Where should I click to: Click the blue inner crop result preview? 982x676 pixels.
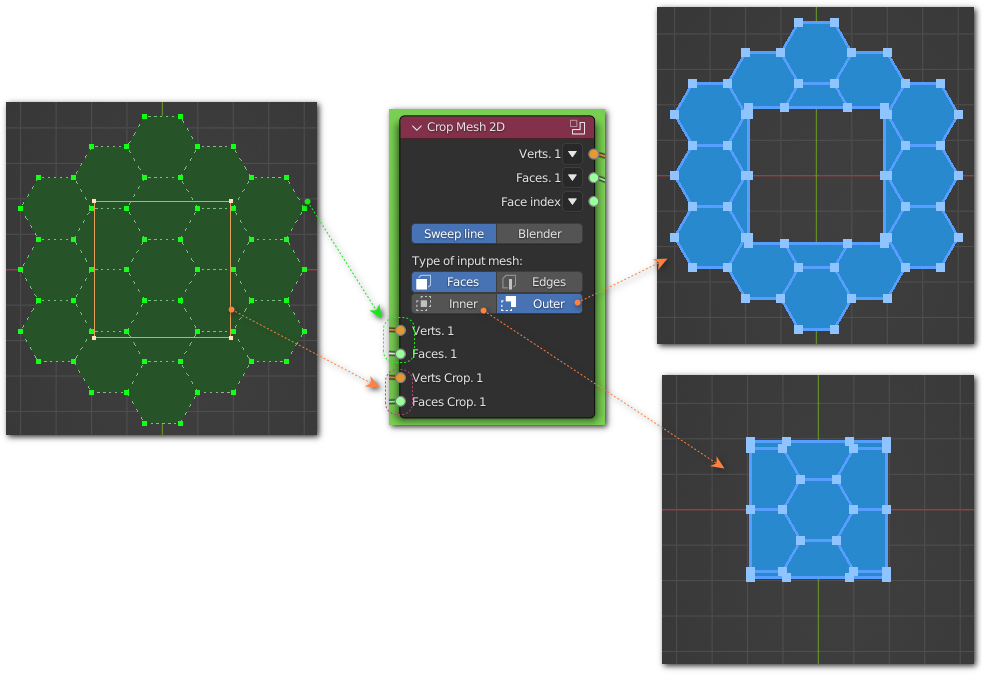[x=818, y=519]
